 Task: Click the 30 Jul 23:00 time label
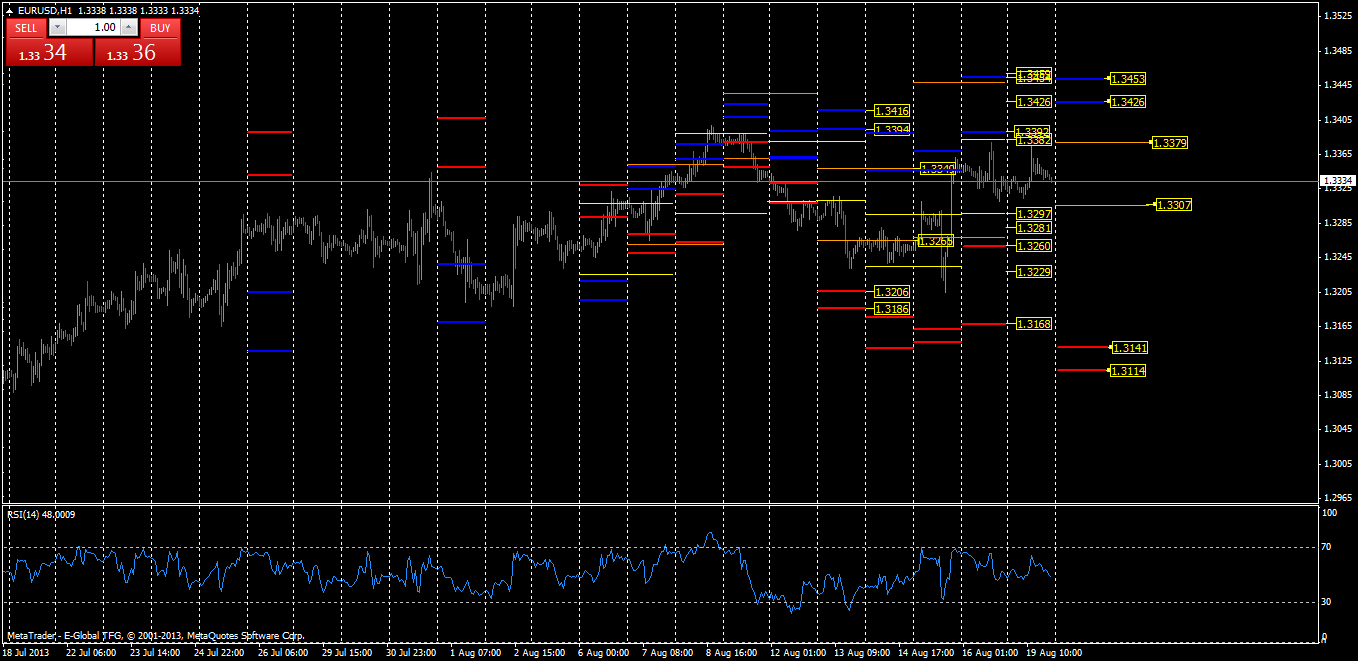click(x=411, y=652)
